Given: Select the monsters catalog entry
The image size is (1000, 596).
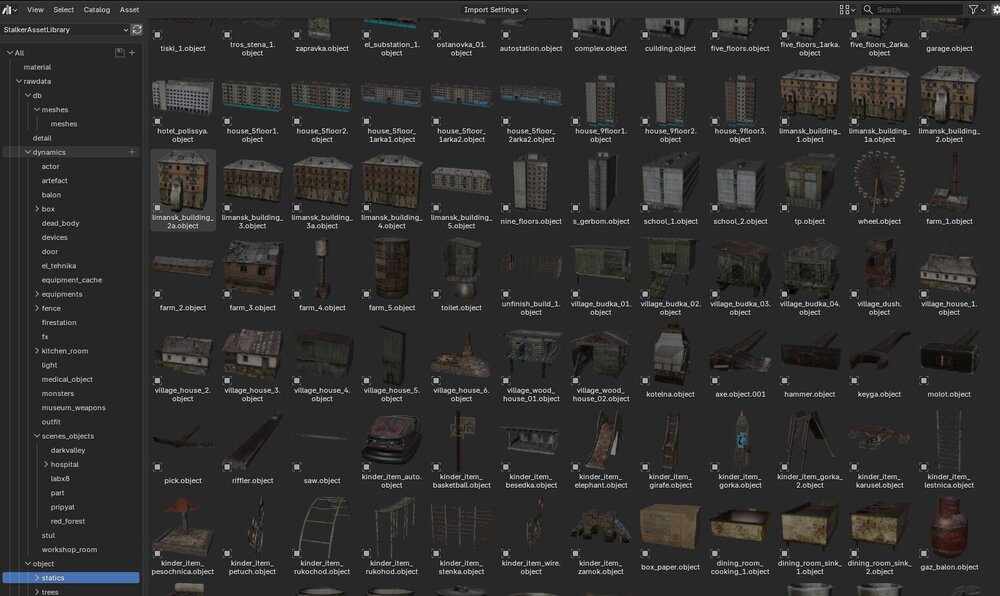Looking at the screenshot, I should tap(57, 393).
